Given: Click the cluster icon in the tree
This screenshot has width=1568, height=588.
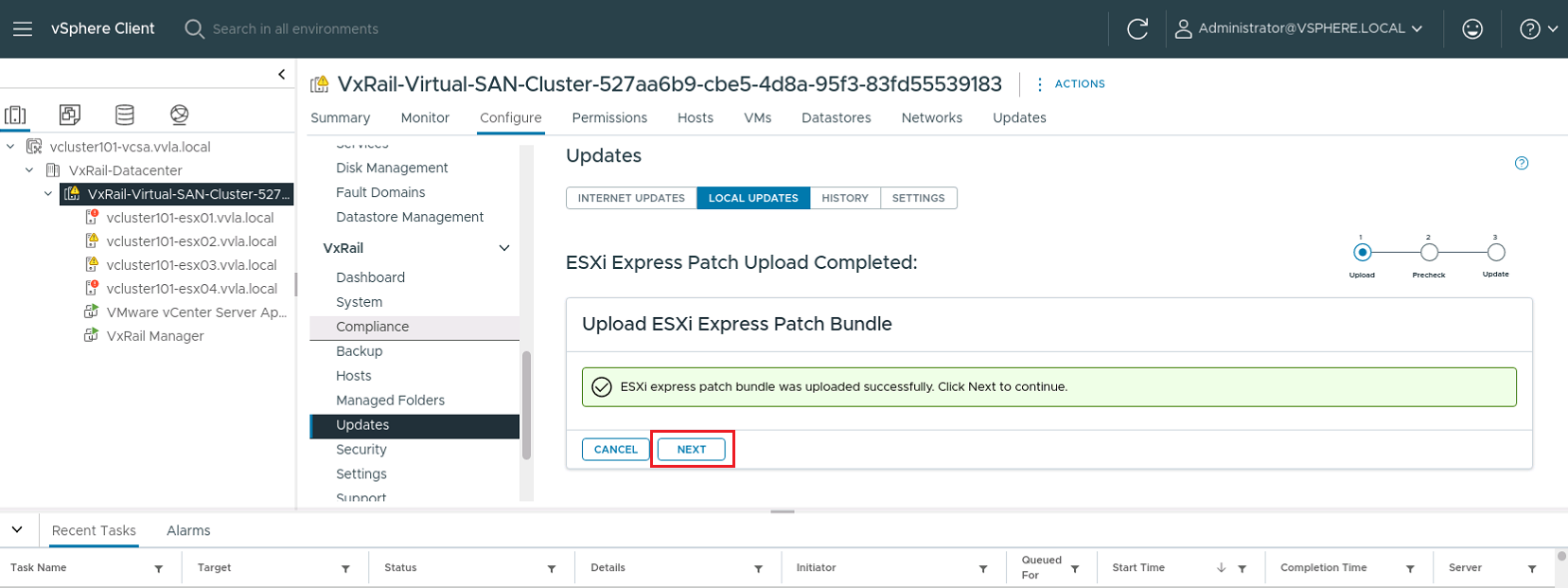Looking at the screenshot, I should pos(72,194).
